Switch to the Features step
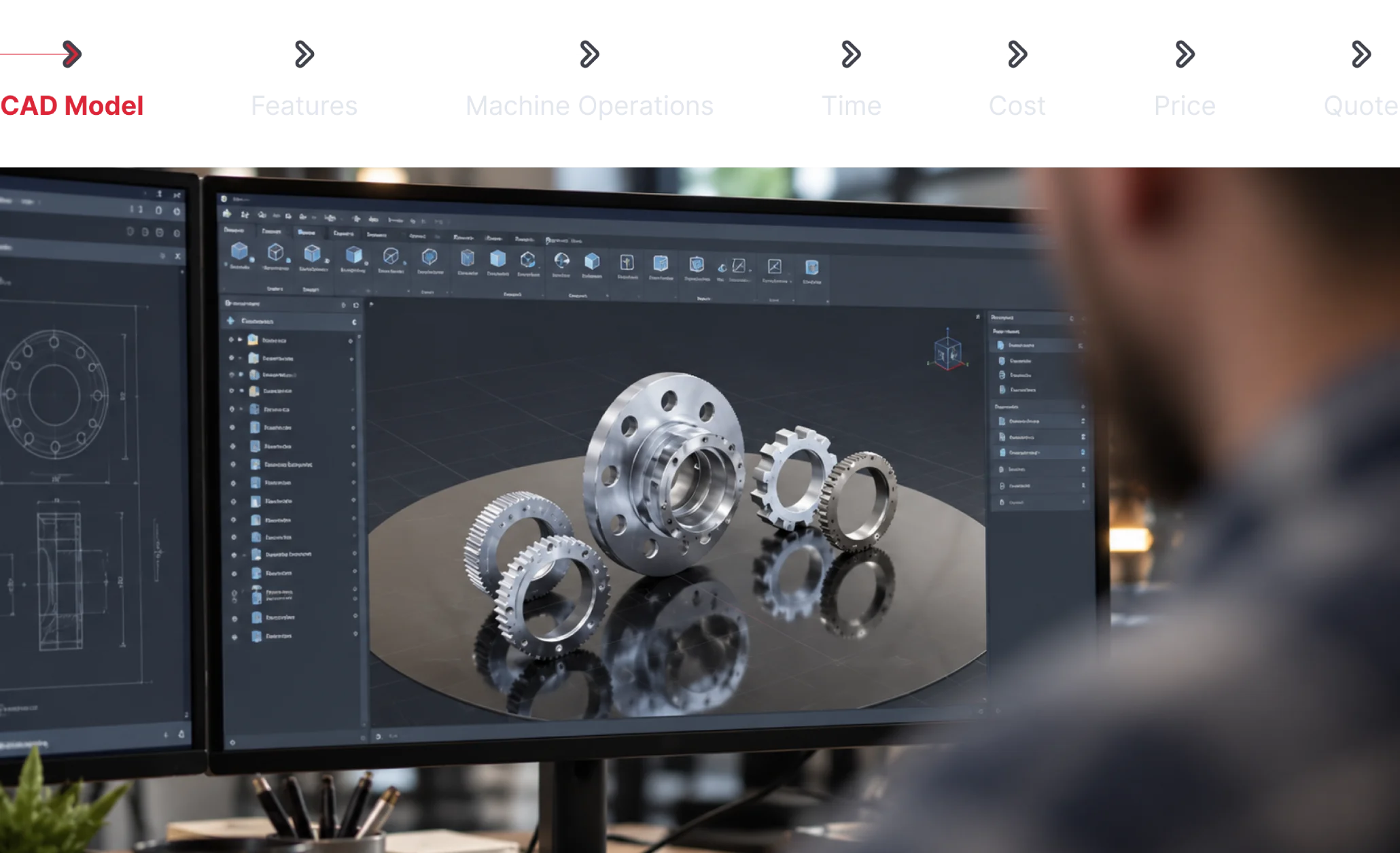 (x=304, y=106)
